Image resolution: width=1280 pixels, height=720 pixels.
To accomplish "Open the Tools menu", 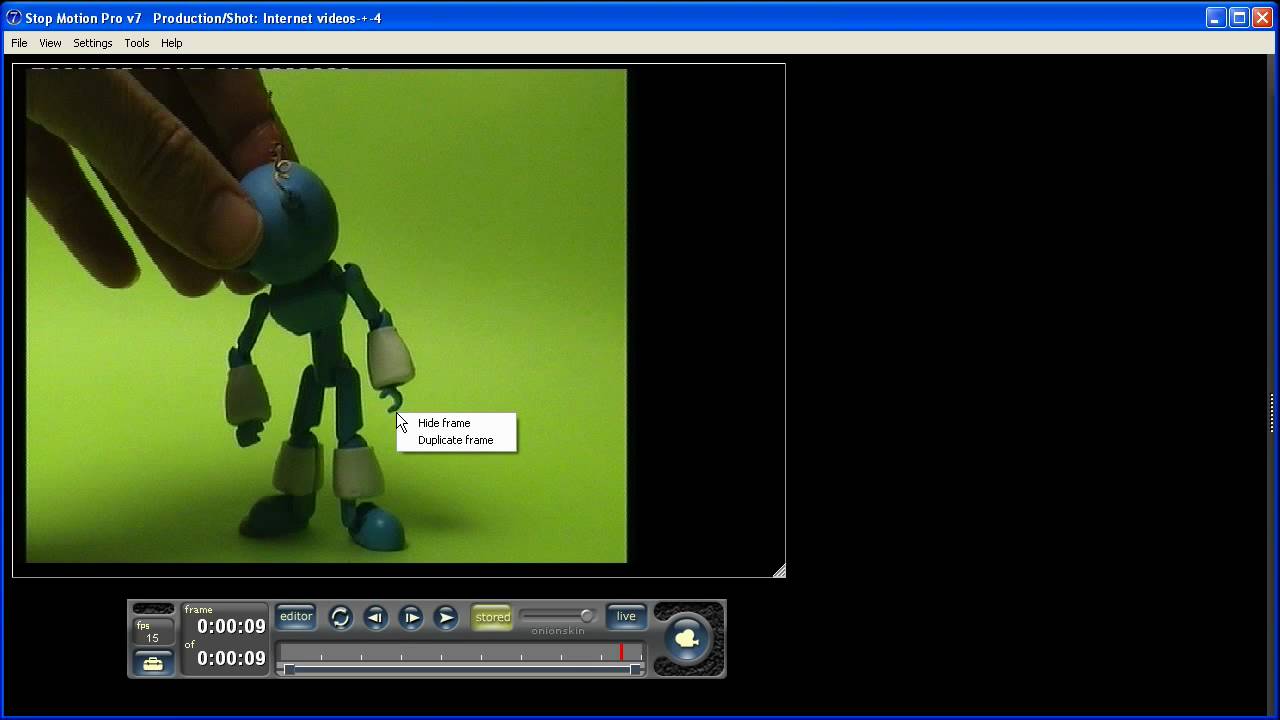I will click(137, 43).
